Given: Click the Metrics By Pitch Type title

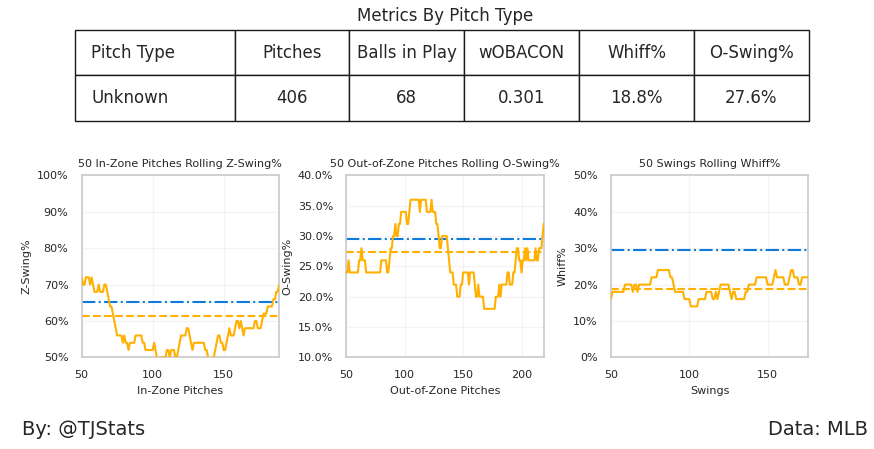Looking at the screenshot, I should click(x=445, y=16).
